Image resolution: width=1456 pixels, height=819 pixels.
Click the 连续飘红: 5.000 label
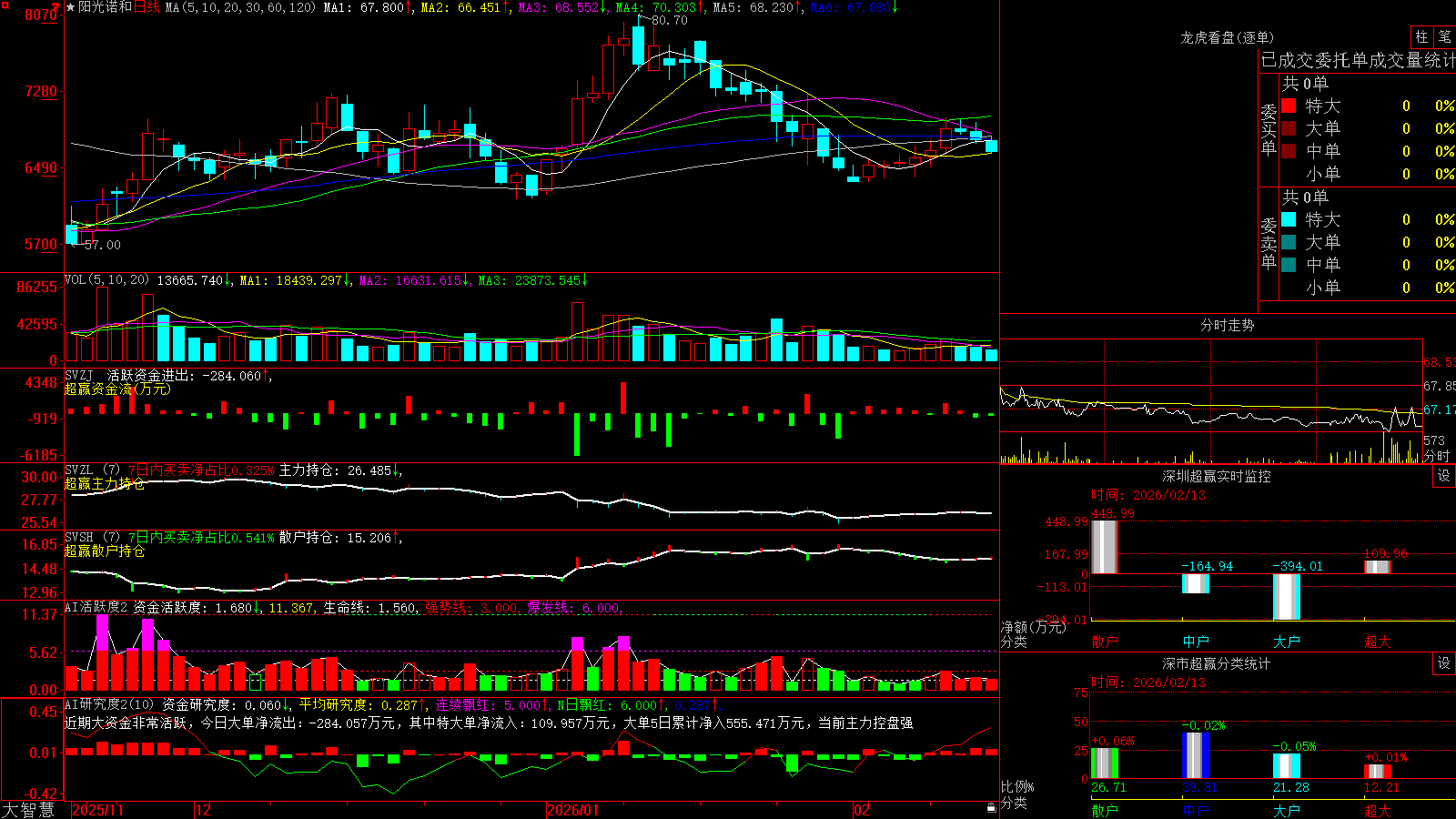492,704
